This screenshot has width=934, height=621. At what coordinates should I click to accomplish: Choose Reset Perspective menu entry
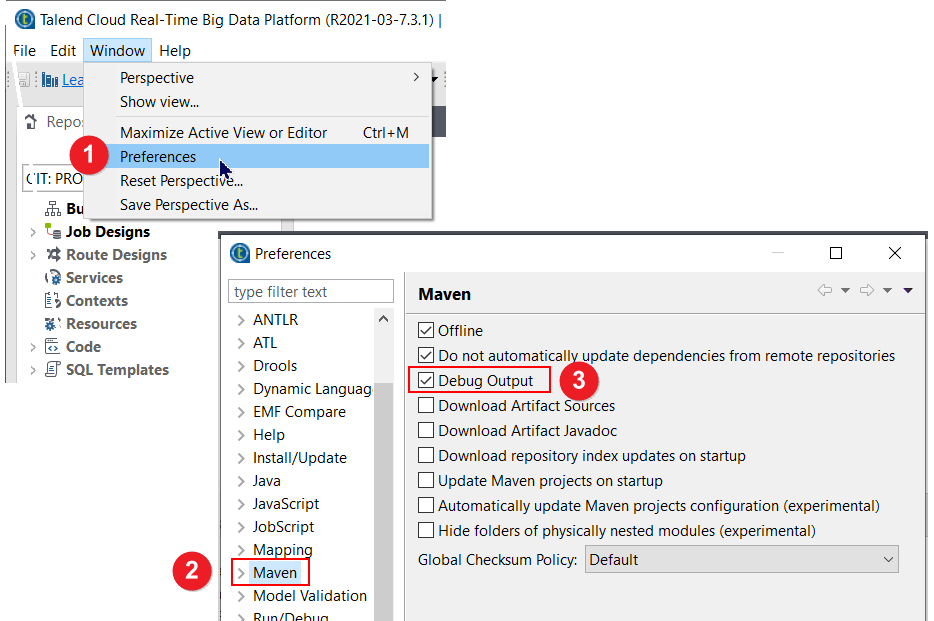tap(181, 181)
